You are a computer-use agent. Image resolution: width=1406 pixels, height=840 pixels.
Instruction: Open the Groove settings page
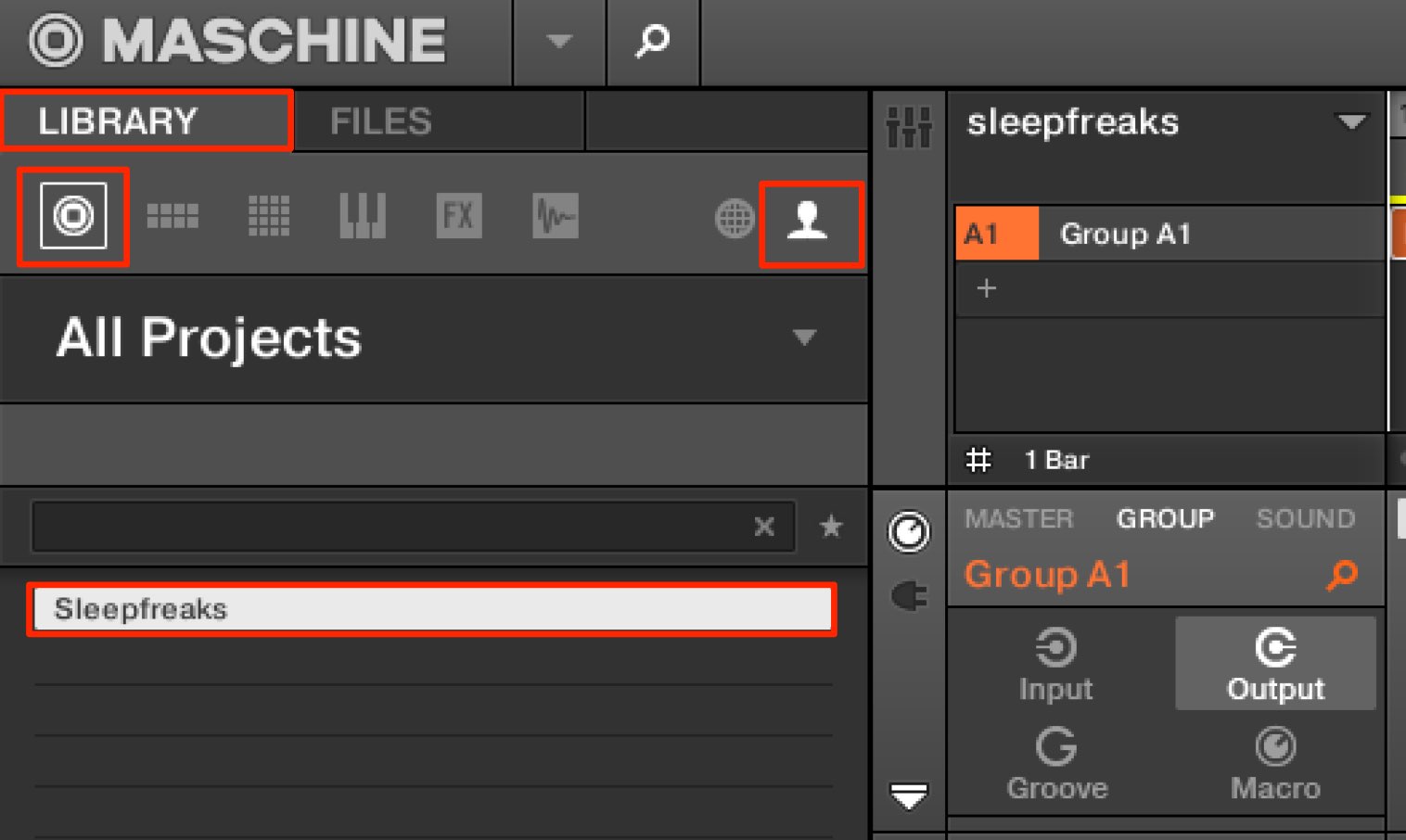[x=1057, y=764]
